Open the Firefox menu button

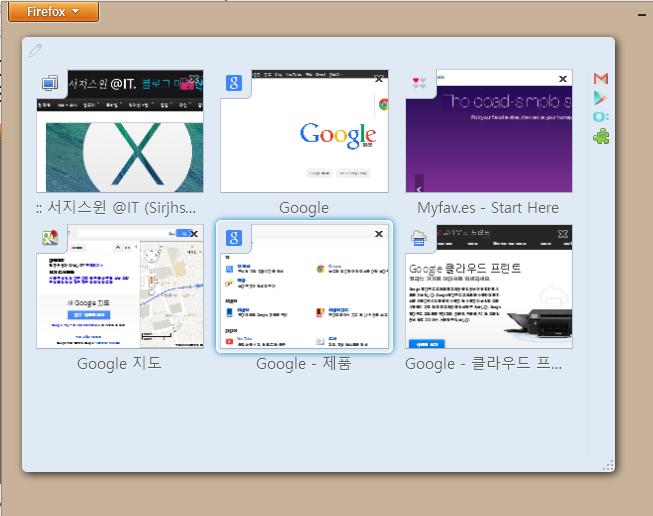click(x=53, y=11)
